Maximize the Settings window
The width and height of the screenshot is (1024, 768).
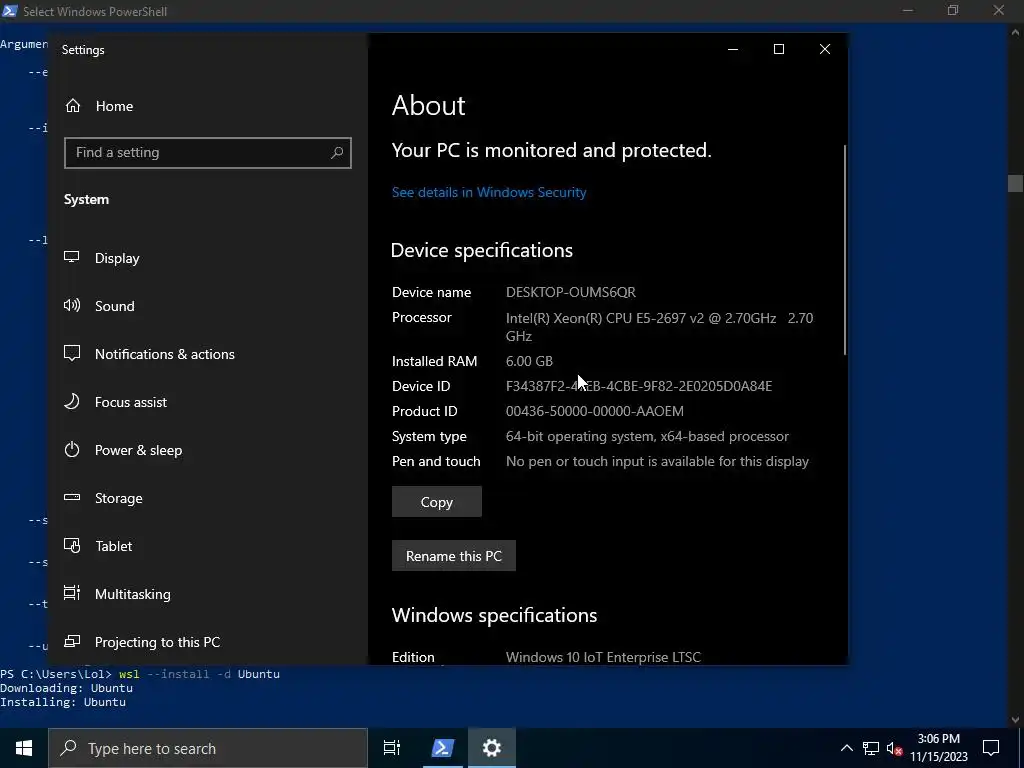(778, 50)
